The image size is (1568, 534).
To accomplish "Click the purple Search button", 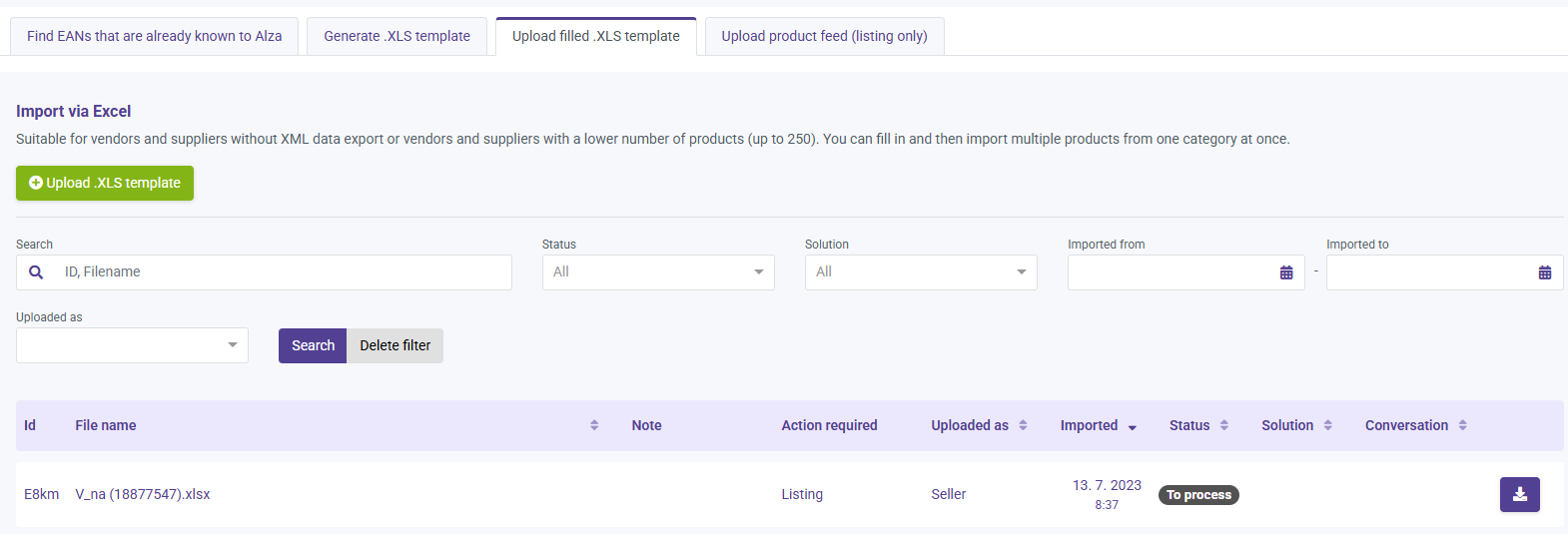I will tap(313, 345).
